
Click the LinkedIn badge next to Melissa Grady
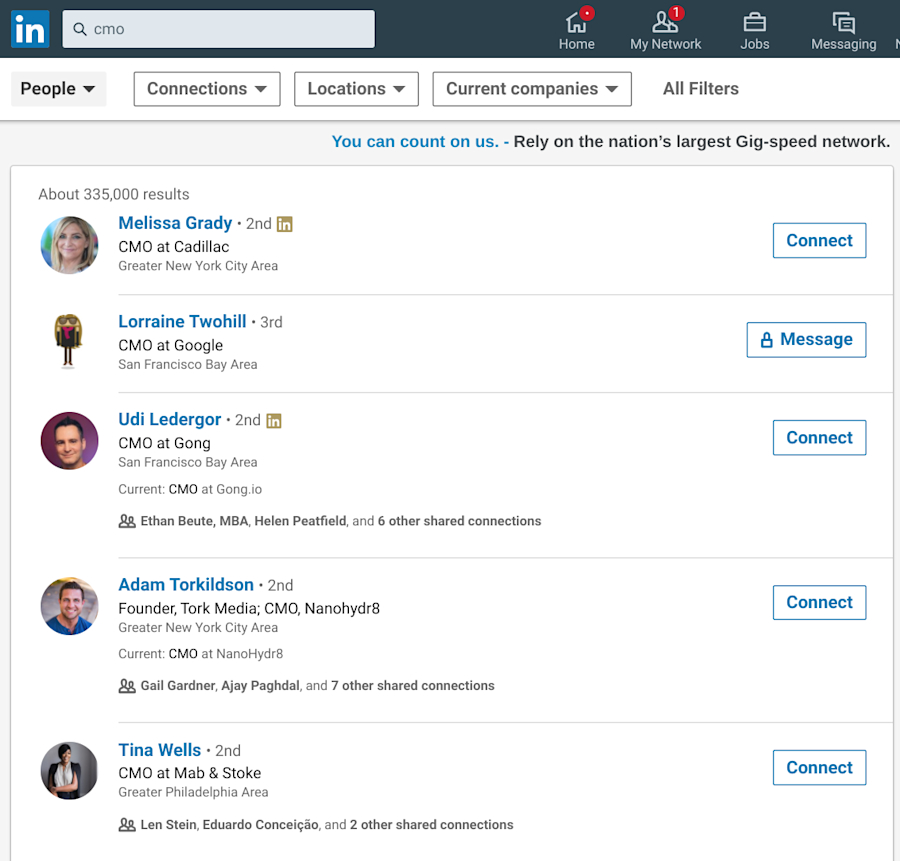pyautogui.click(x=284, y=223)
